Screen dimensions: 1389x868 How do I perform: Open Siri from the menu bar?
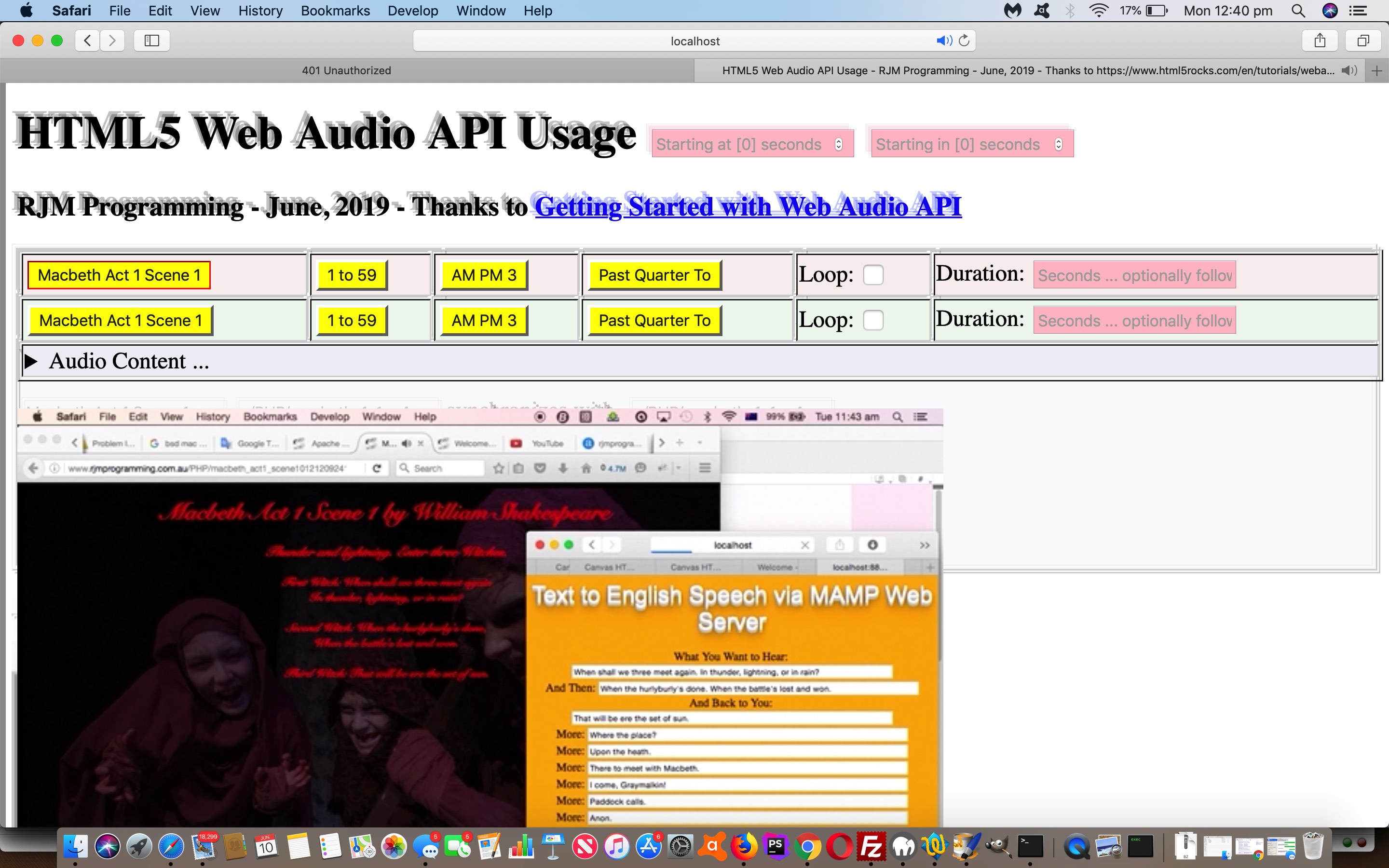1330,11
